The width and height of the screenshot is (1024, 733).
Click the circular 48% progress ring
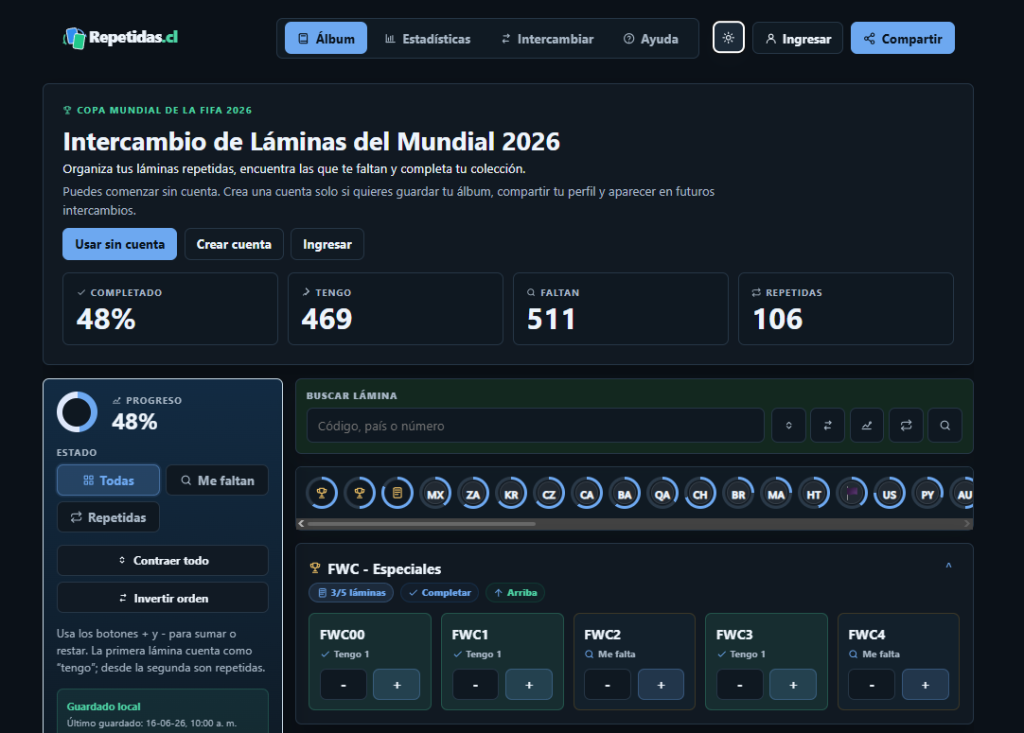pos(77,412)
